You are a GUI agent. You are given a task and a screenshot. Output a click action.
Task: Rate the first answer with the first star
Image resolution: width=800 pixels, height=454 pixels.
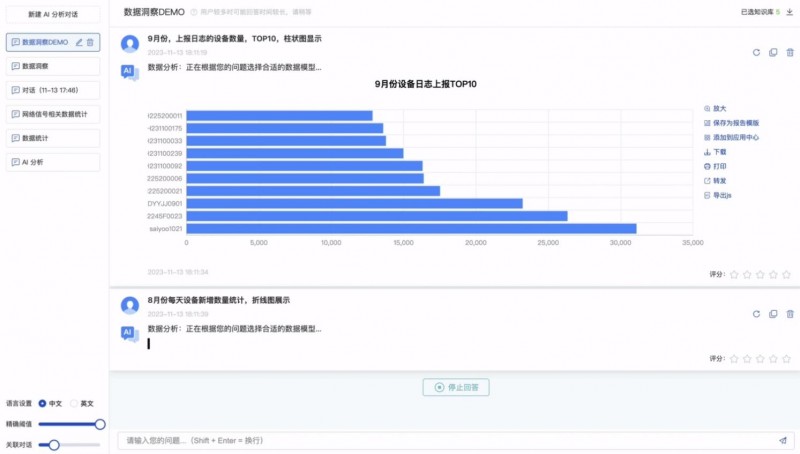[x=734, y=273]
